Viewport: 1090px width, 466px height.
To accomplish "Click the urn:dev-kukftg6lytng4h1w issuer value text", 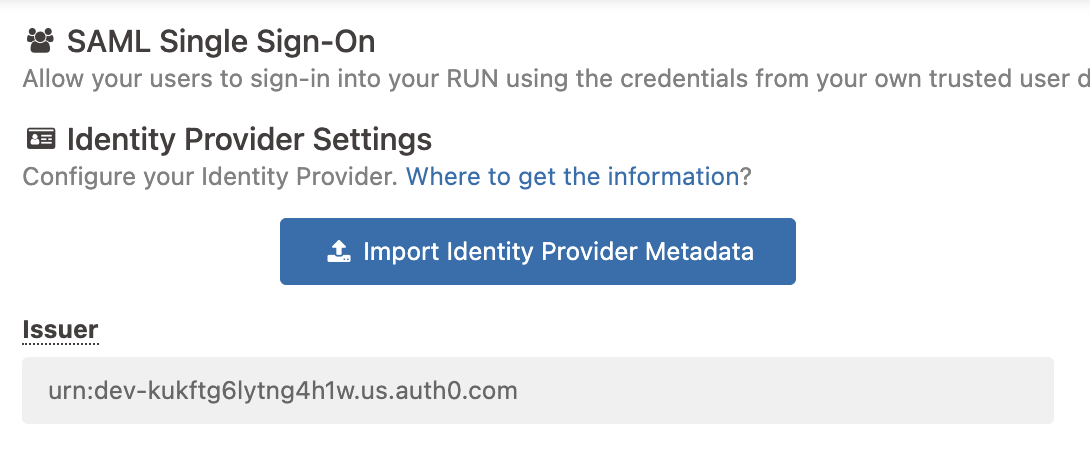I will tap(200, 390).
